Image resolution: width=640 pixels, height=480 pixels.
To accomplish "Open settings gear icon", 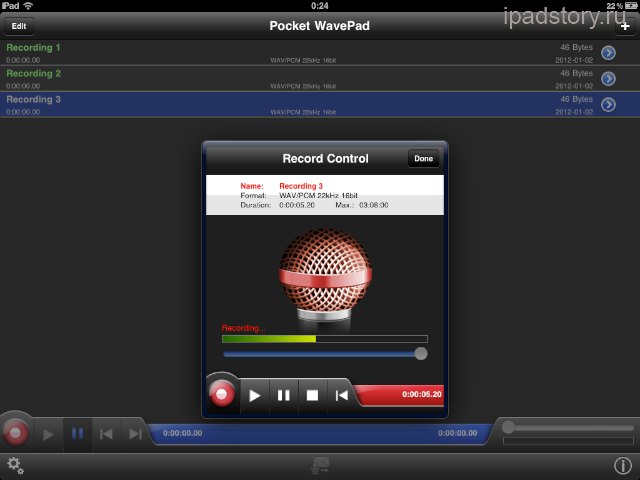I will tap(15, 466).
